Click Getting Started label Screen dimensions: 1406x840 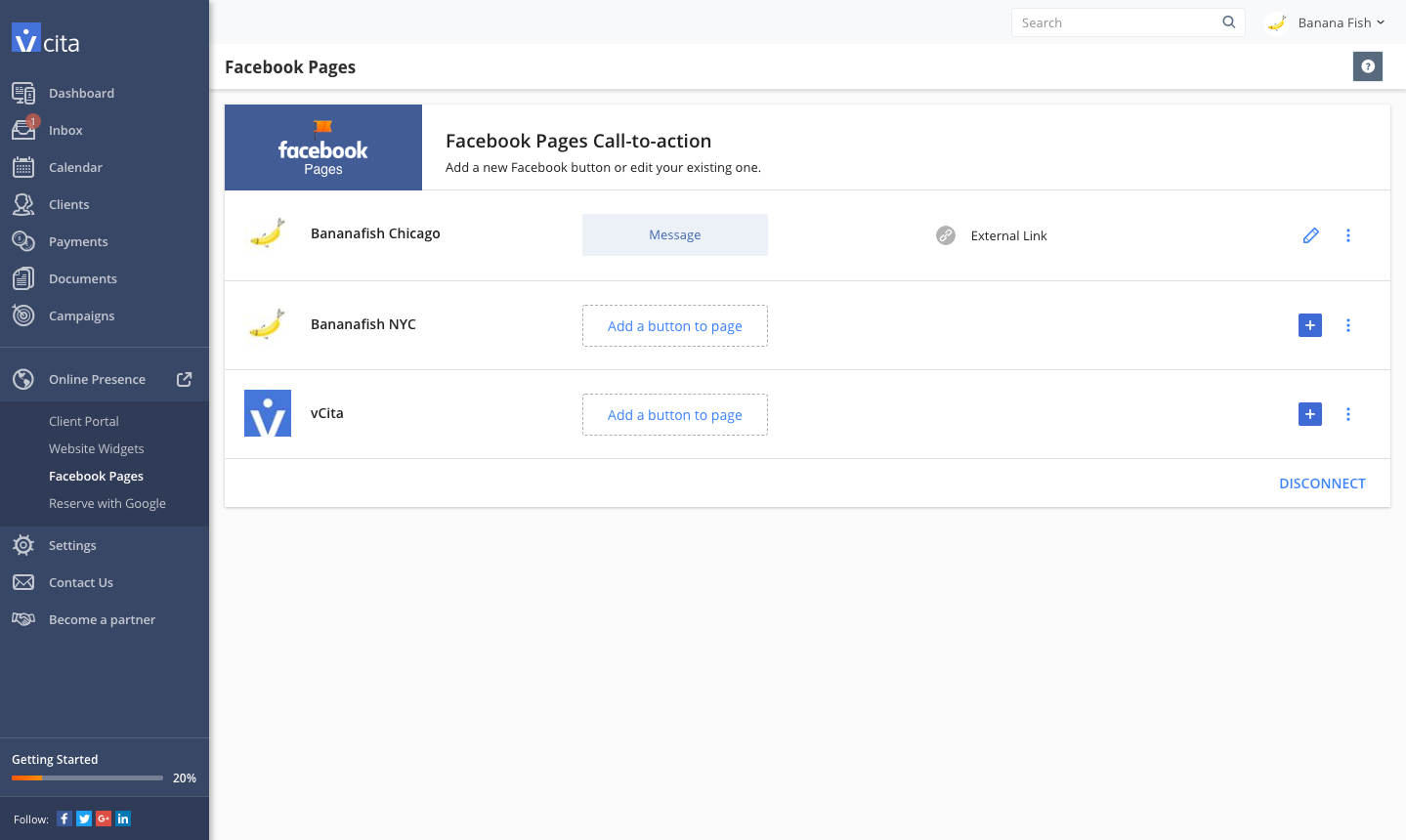pyautogui.click(x=55, y=759)
